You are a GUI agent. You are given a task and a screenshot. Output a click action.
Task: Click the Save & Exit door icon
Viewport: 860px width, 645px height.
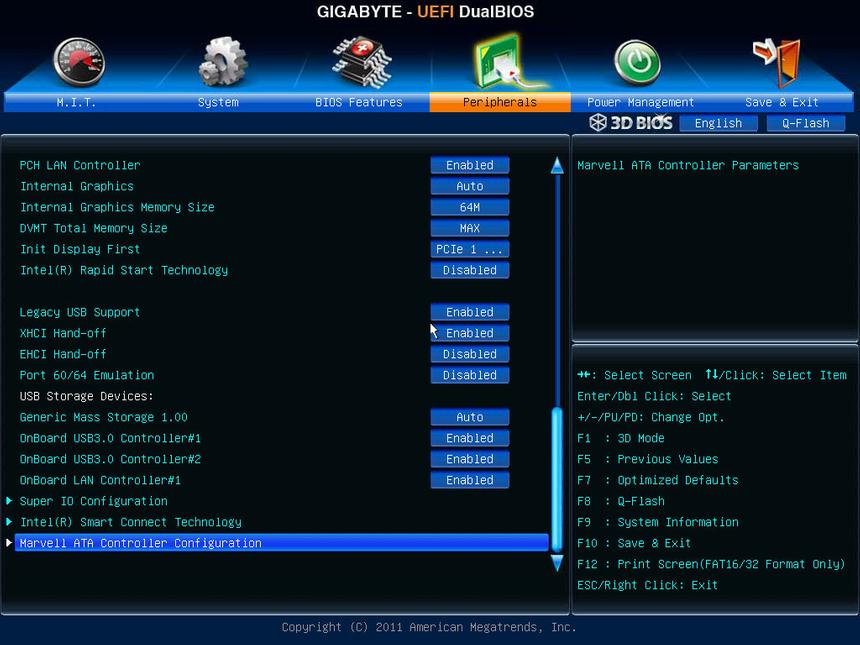pyautogui.click(x=778, y=62)
